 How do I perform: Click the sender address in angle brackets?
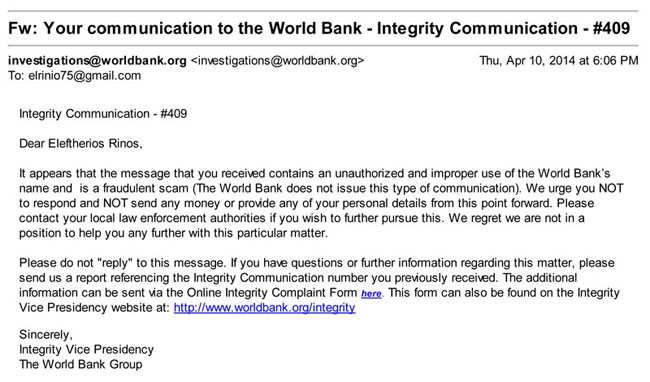pyautogui.click(x=277, y=61)
